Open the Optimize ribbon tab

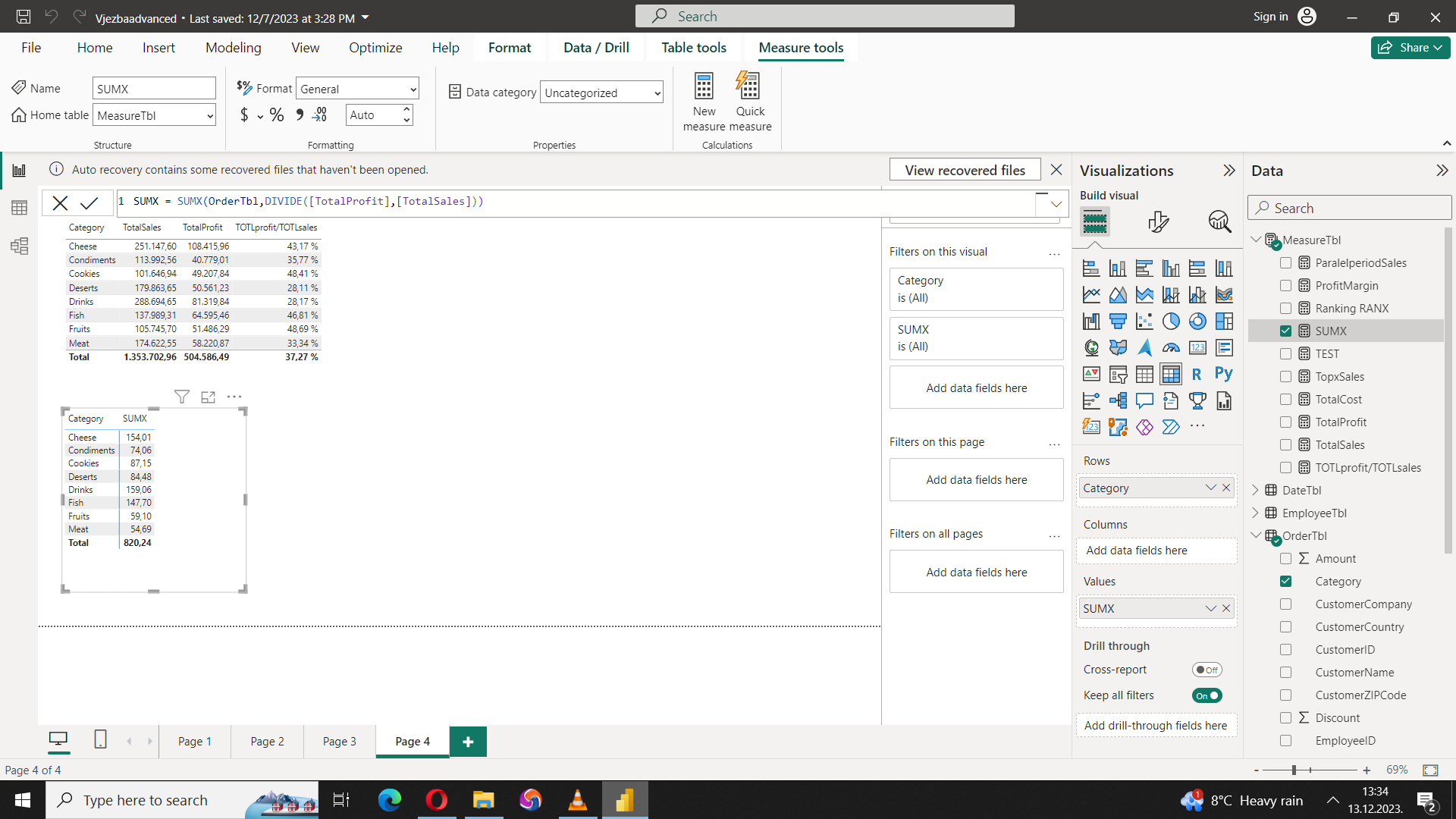pyautogui.click(x=375, y=48)
